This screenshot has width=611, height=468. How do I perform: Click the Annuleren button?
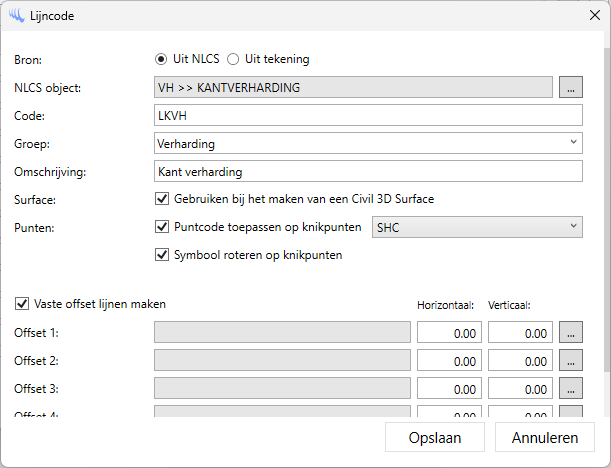click(x=545, y=438)
